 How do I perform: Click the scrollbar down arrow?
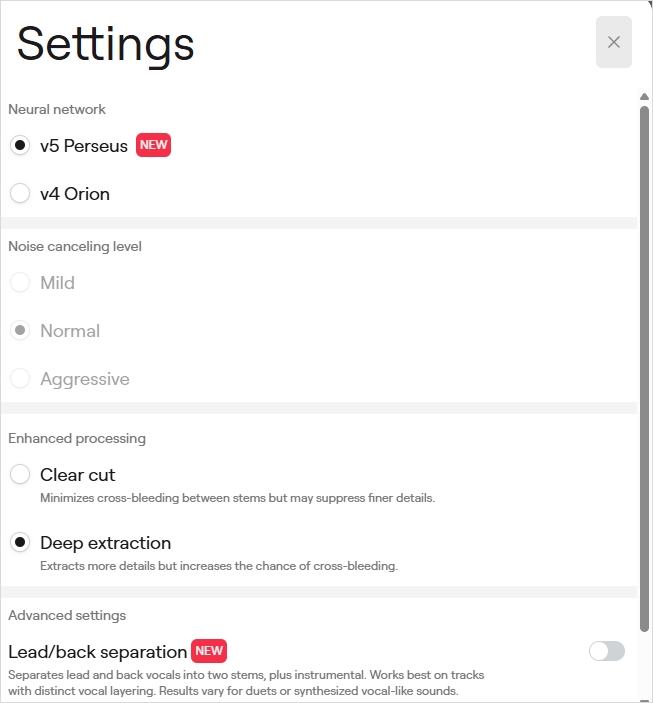pos(645,696)
